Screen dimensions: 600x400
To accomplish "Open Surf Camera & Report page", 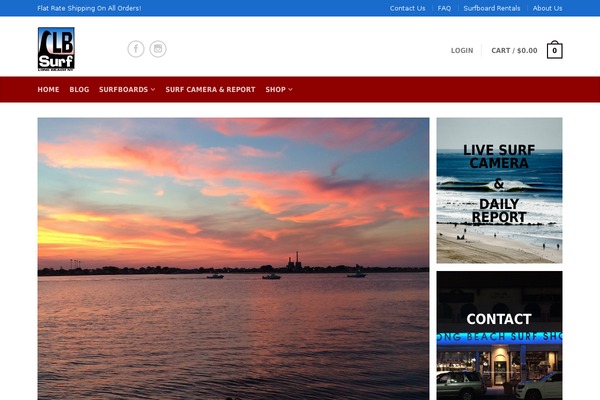I will [210, 89].
